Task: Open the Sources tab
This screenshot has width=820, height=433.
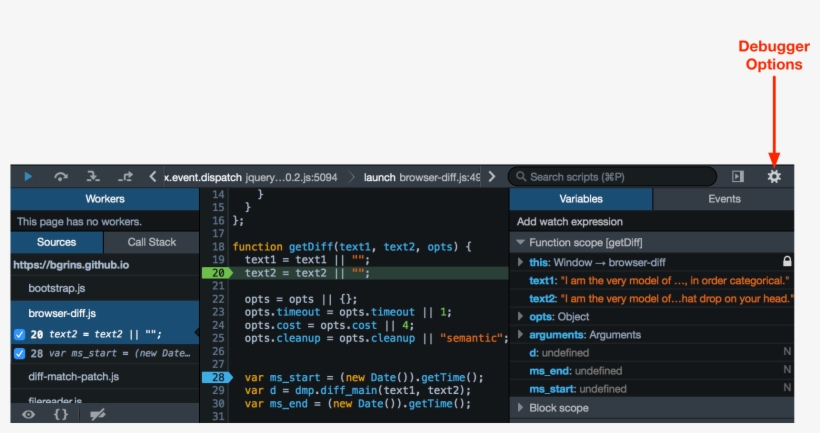Action: pos(56,242)
